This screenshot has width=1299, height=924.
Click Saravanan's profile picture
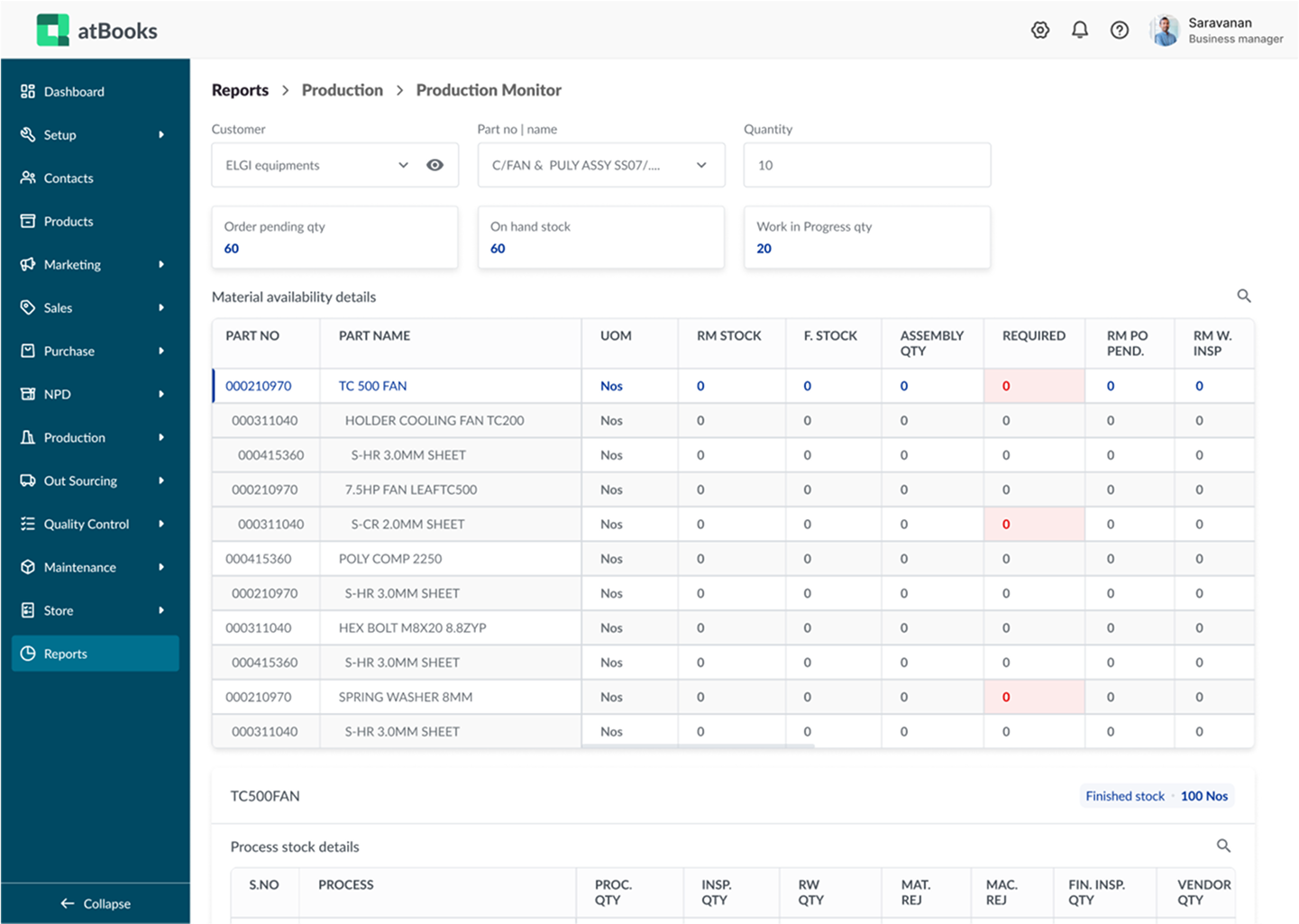point(1166,30)
